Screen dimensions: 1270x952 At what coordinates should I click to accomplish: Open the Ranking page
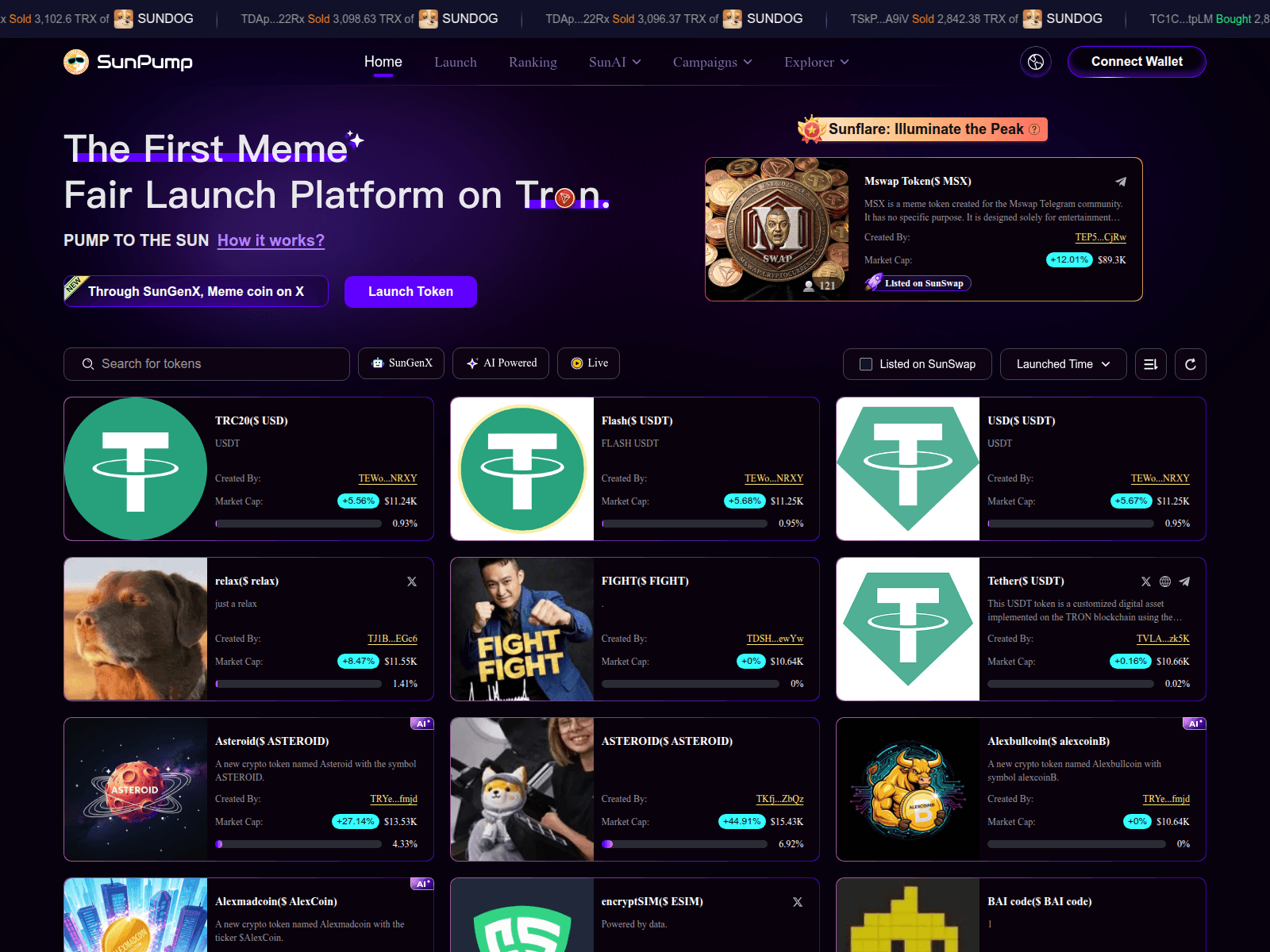tap(533, 62)
